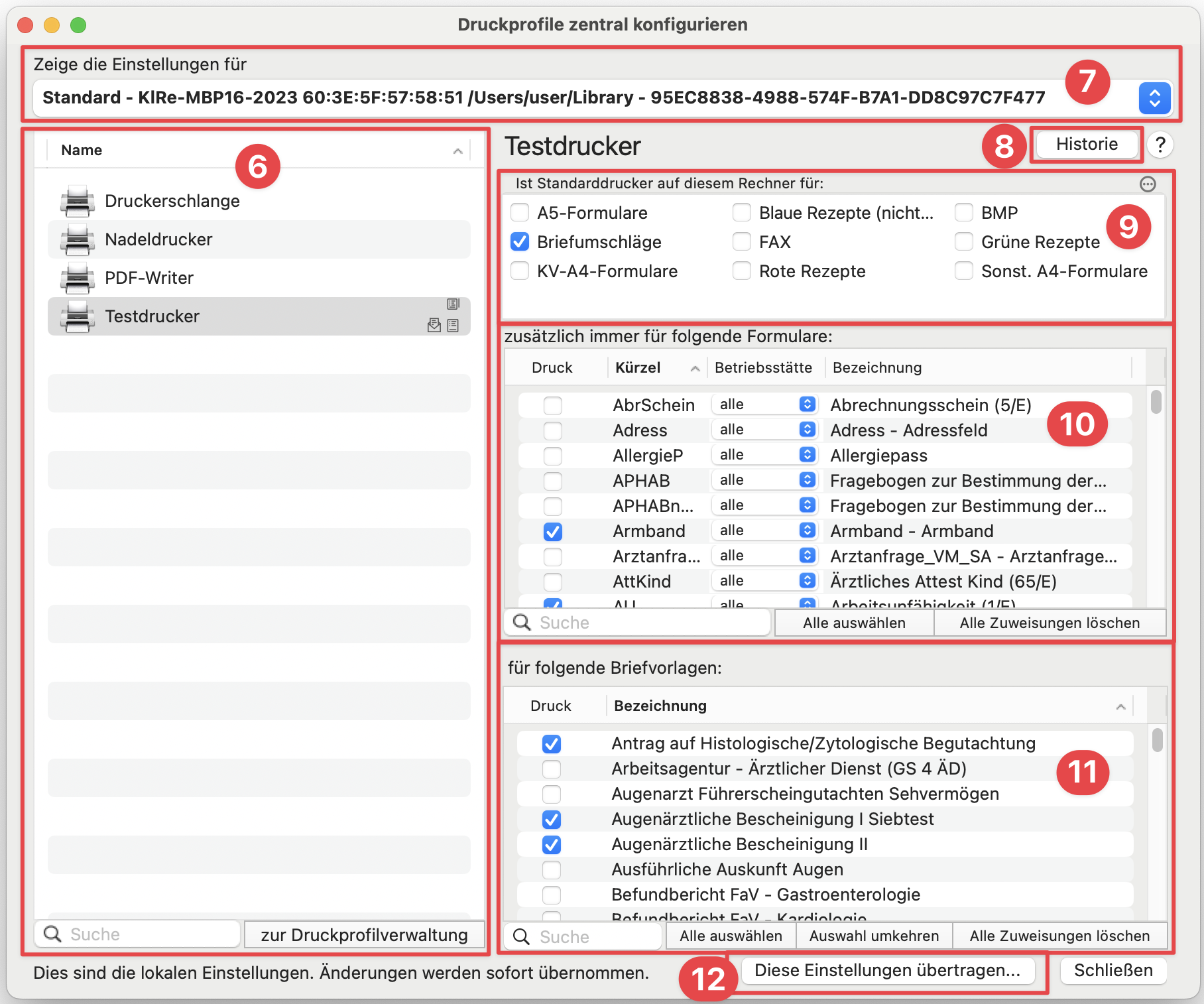Click Alle auswählen under Briefvorlagen list
Viewport: 1204px width, 1004px height.
click(x=731, y=936)
